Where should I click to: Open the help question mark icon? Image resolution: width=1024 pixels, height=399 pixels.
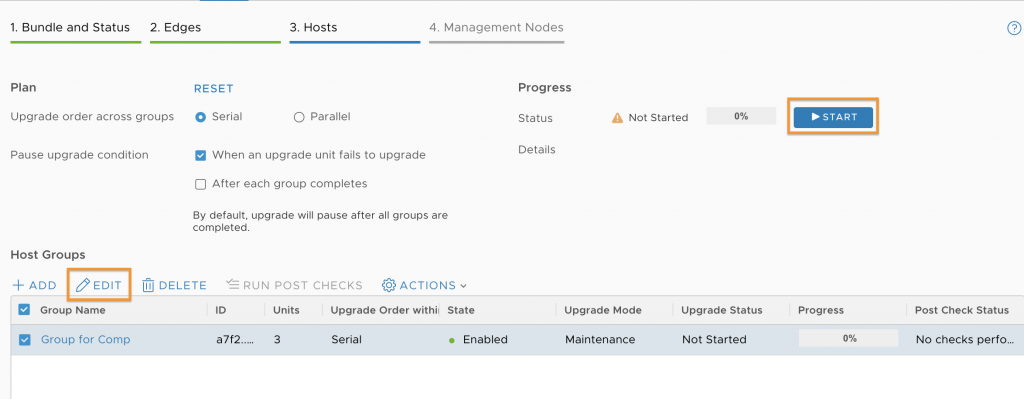[x=1014, y=28]
